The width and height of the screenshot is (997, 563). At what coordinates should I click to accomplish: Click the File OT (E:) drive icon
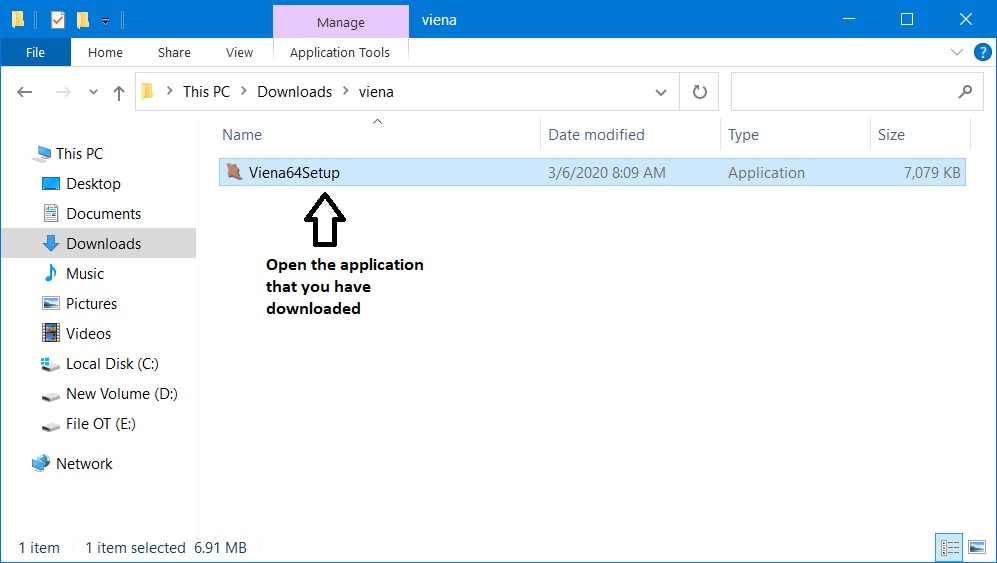(x=50, y=427)
